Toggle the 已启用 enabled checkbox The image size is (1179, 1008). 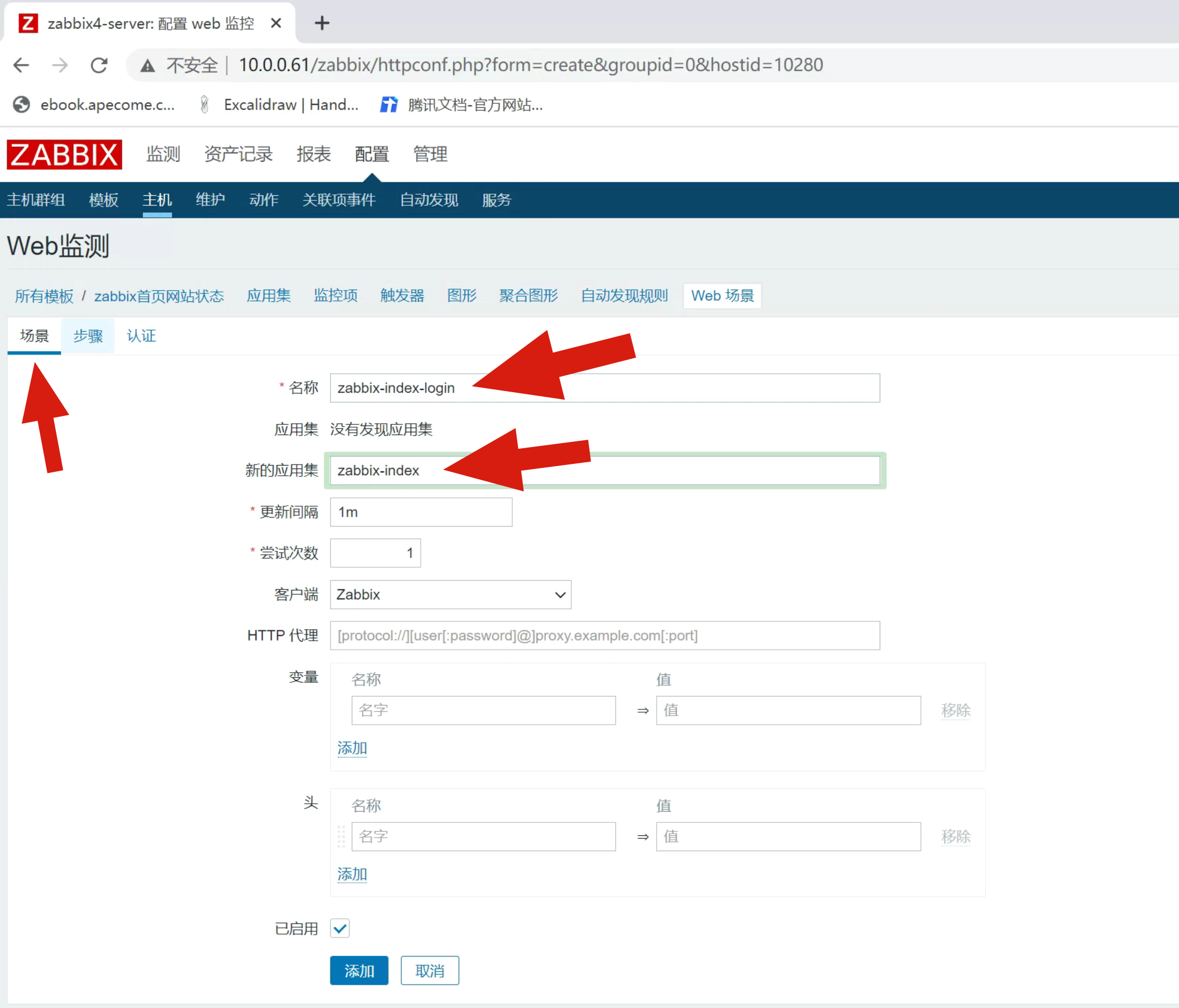pos(340,928)
